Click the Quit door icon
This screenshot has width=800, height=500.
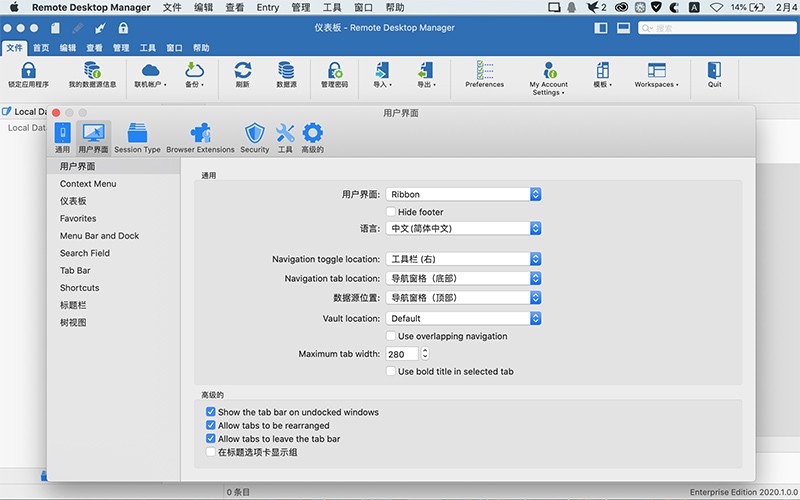tap(714, 70)
